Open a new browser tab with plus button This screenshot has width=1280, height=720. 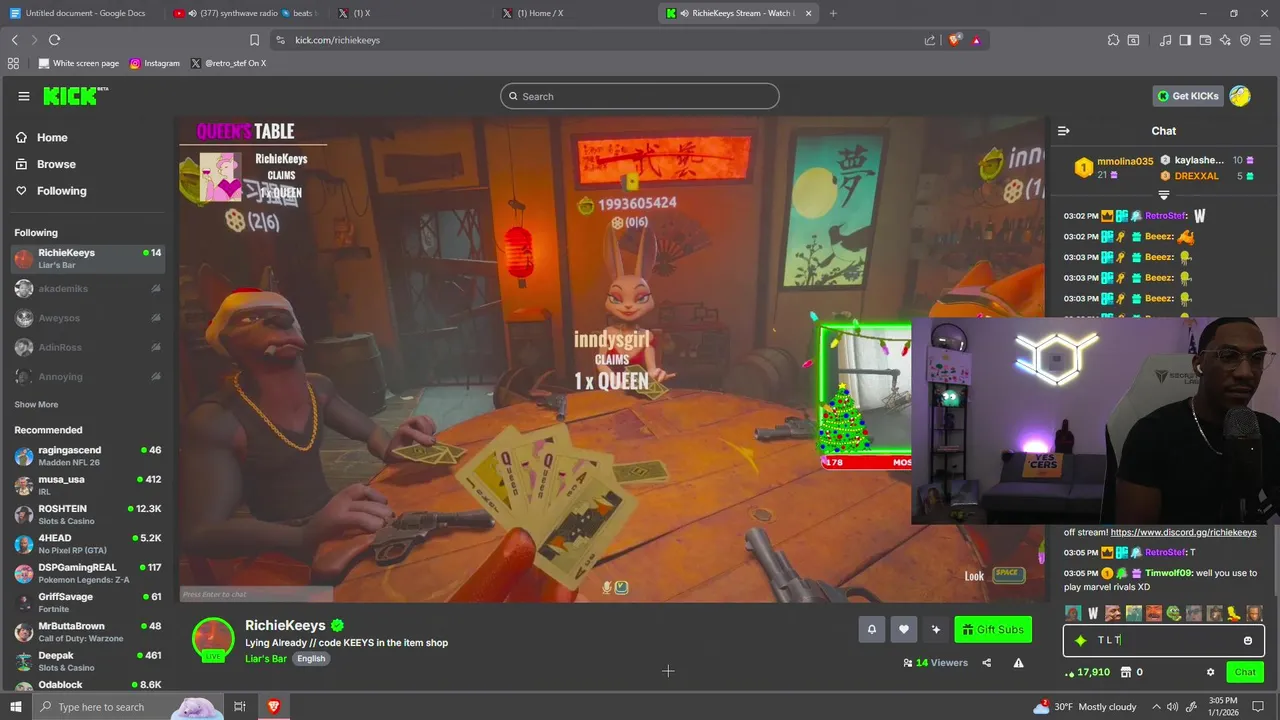(x=833, y=13)
